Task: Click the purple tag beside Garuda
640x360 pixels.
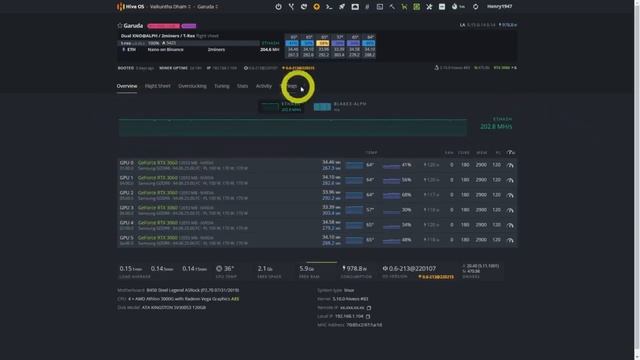Action: tap(189, 26)
